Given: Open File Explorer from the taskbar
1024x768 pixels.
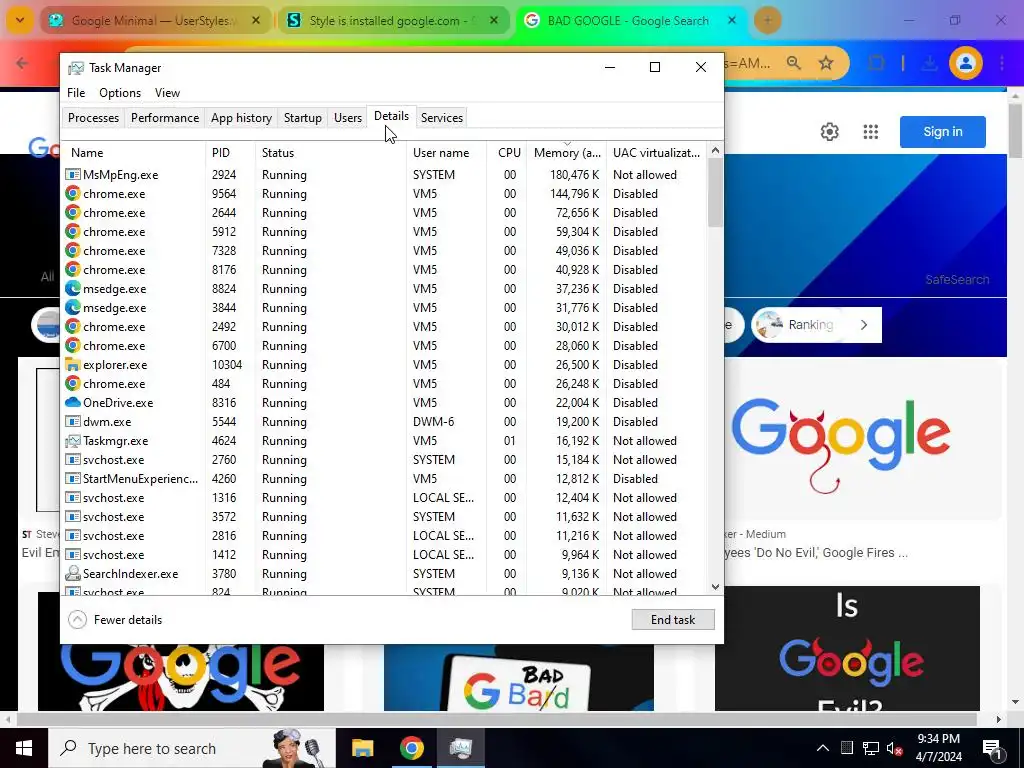Looking at the screenshot, I should click(362, 748).
